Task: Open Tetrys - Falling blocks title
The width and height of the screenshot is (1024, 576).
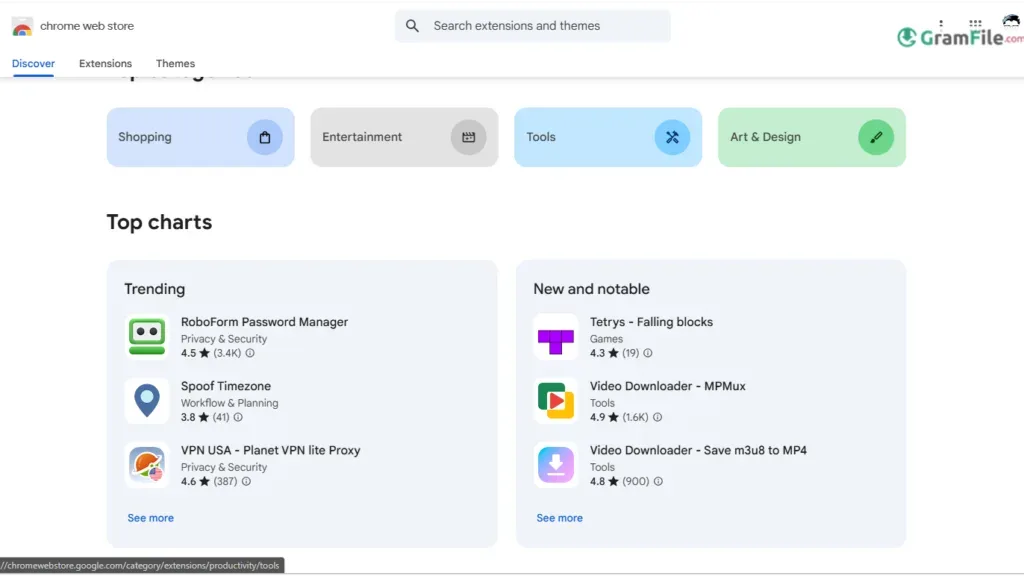Action: tap(651, 322)
